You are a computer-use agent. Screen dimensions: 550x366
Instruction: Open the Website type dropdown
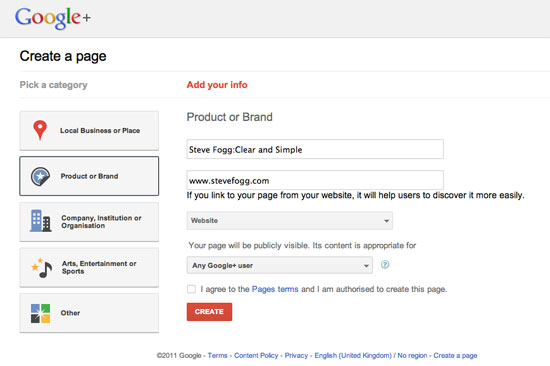[x=290, y=221]
